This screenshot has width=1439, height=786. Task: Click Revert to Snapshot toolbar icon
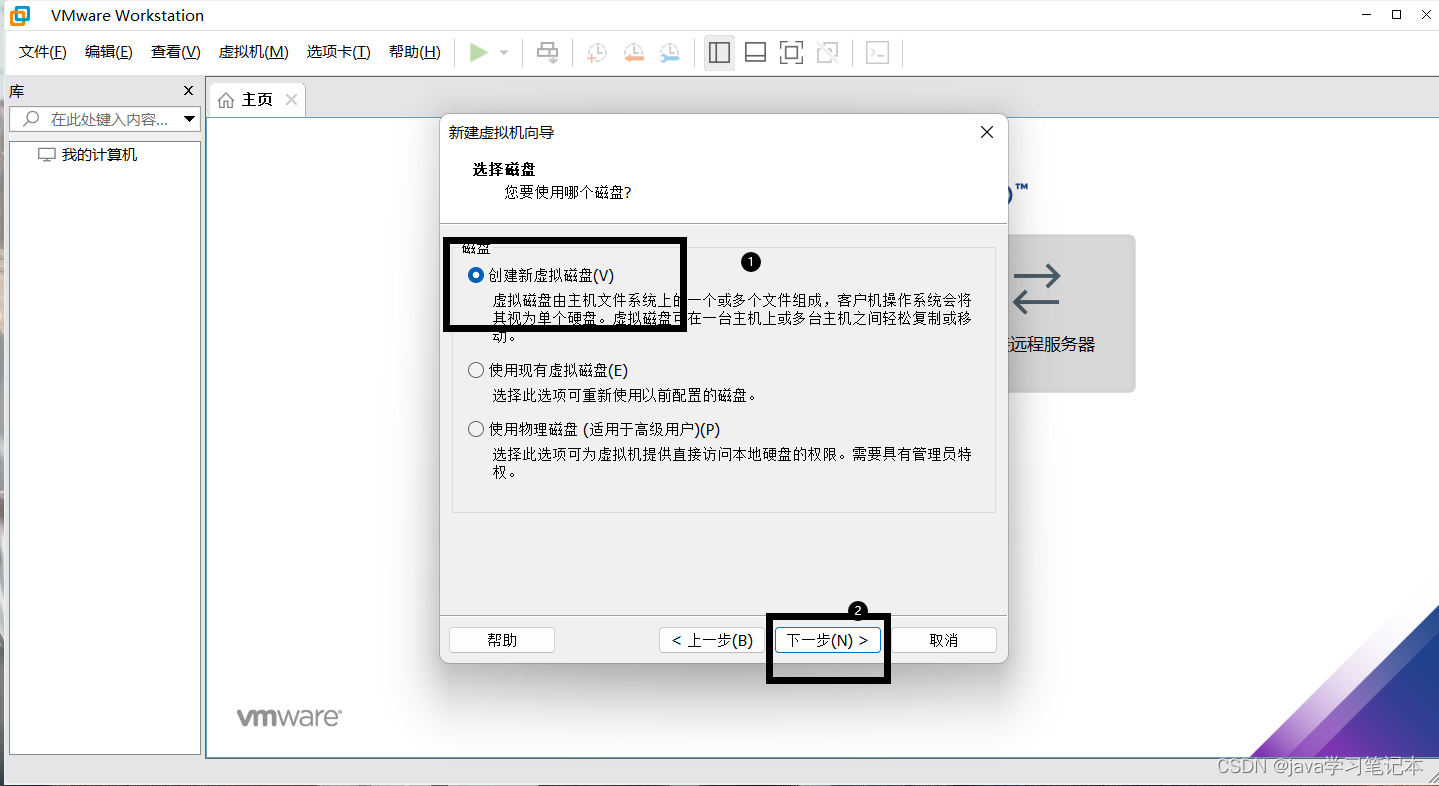coord(633,53)
